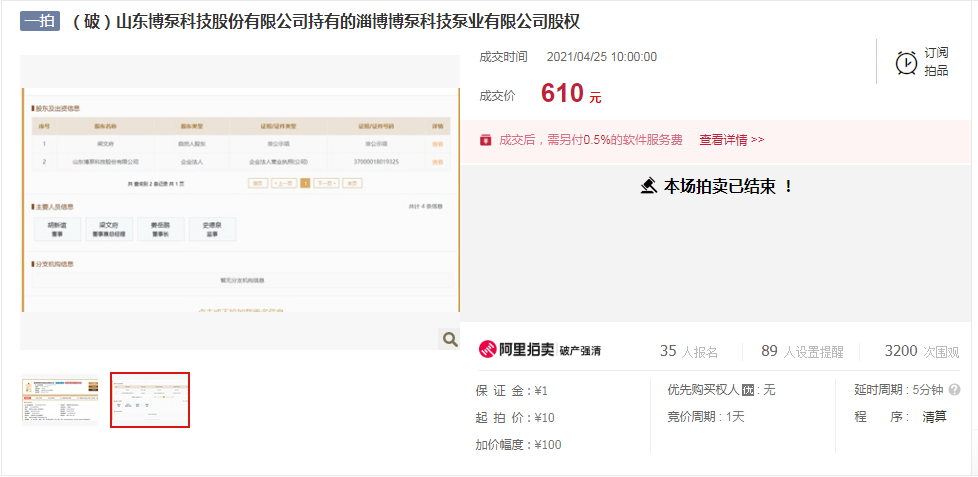Select the second red-bordered thumbnail
Screen dimensions: 978x477
pos(150,400)
